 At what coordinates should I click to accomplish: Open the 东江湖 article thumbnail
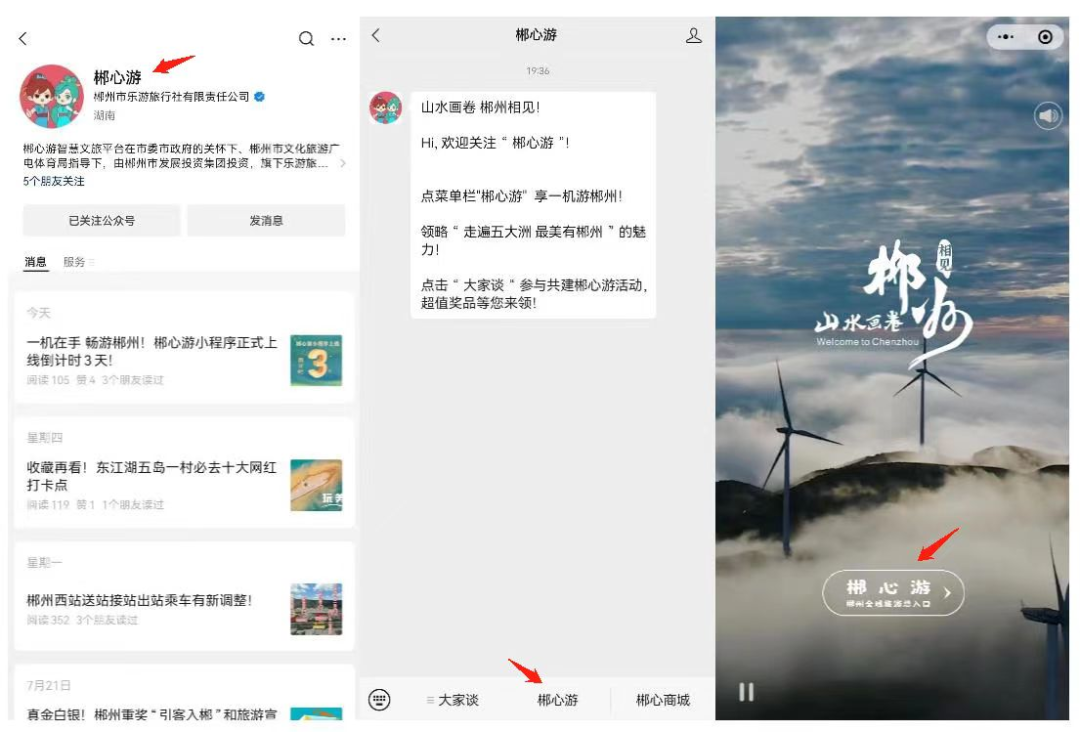click(316, 485)
